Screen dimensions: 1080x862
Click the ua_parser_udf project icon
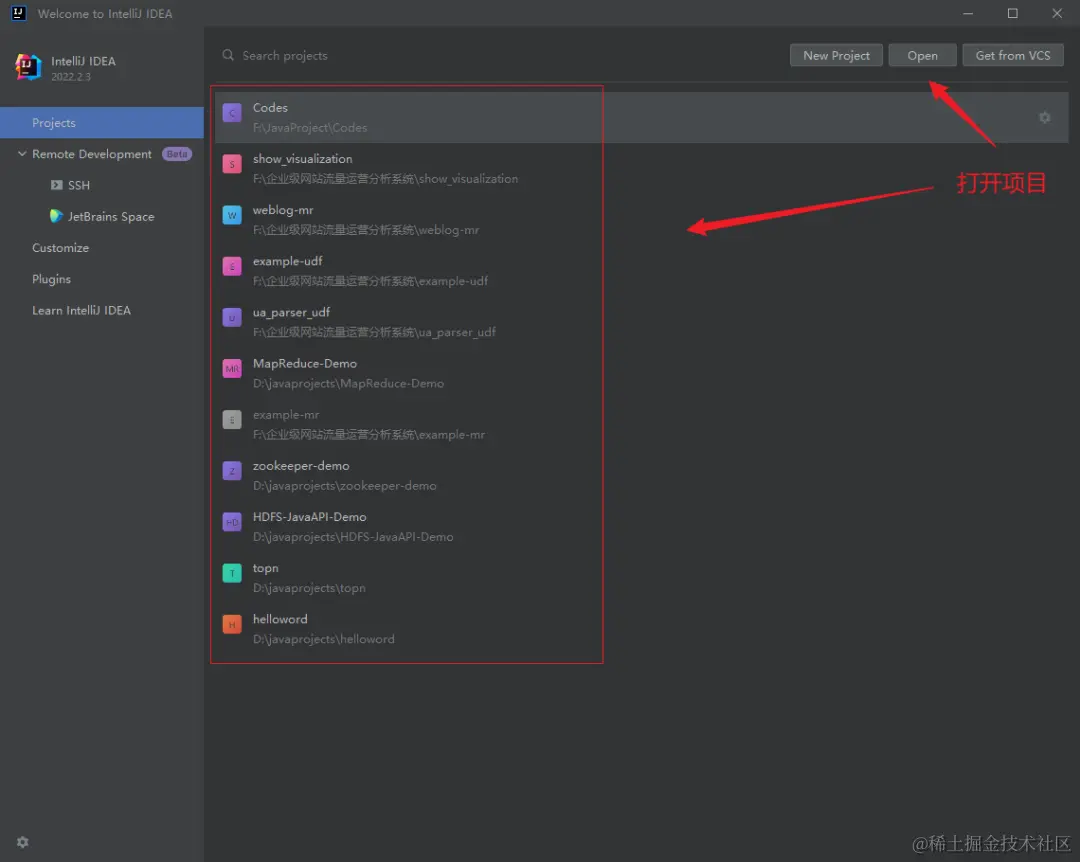click(x=232, y=318)
